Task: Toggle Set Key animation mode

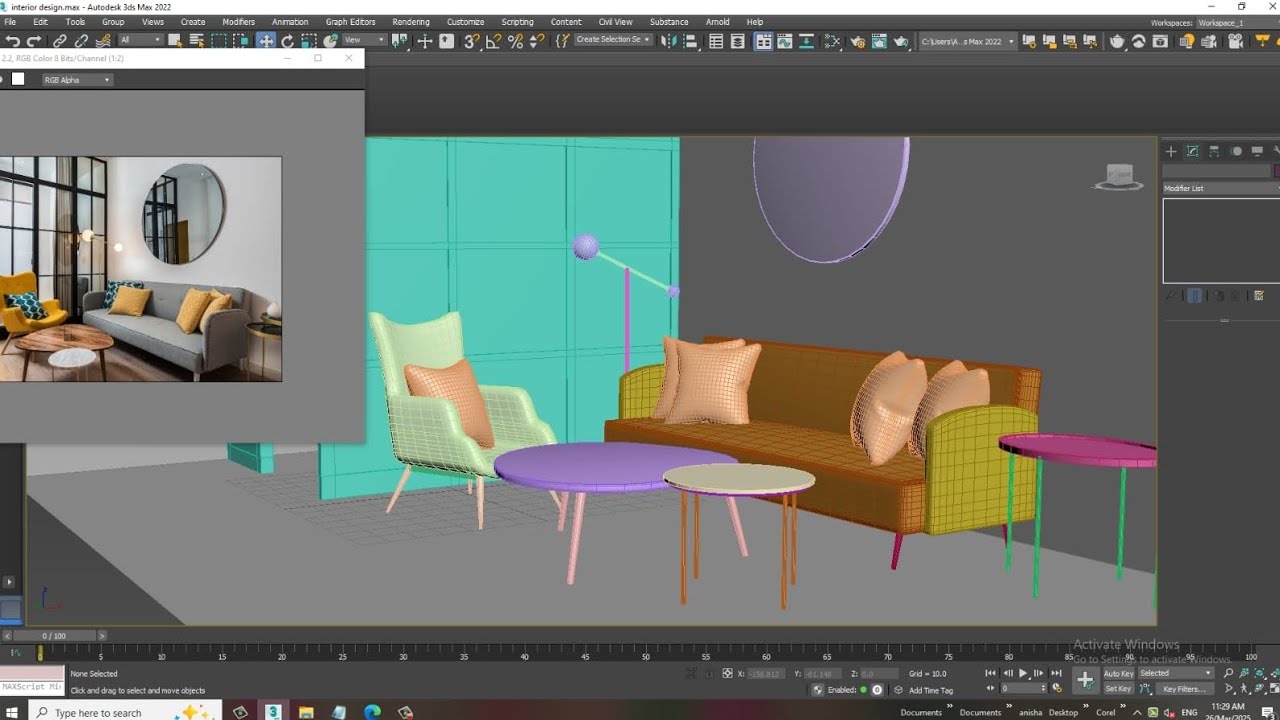Action: click(x=1118, y=688)
